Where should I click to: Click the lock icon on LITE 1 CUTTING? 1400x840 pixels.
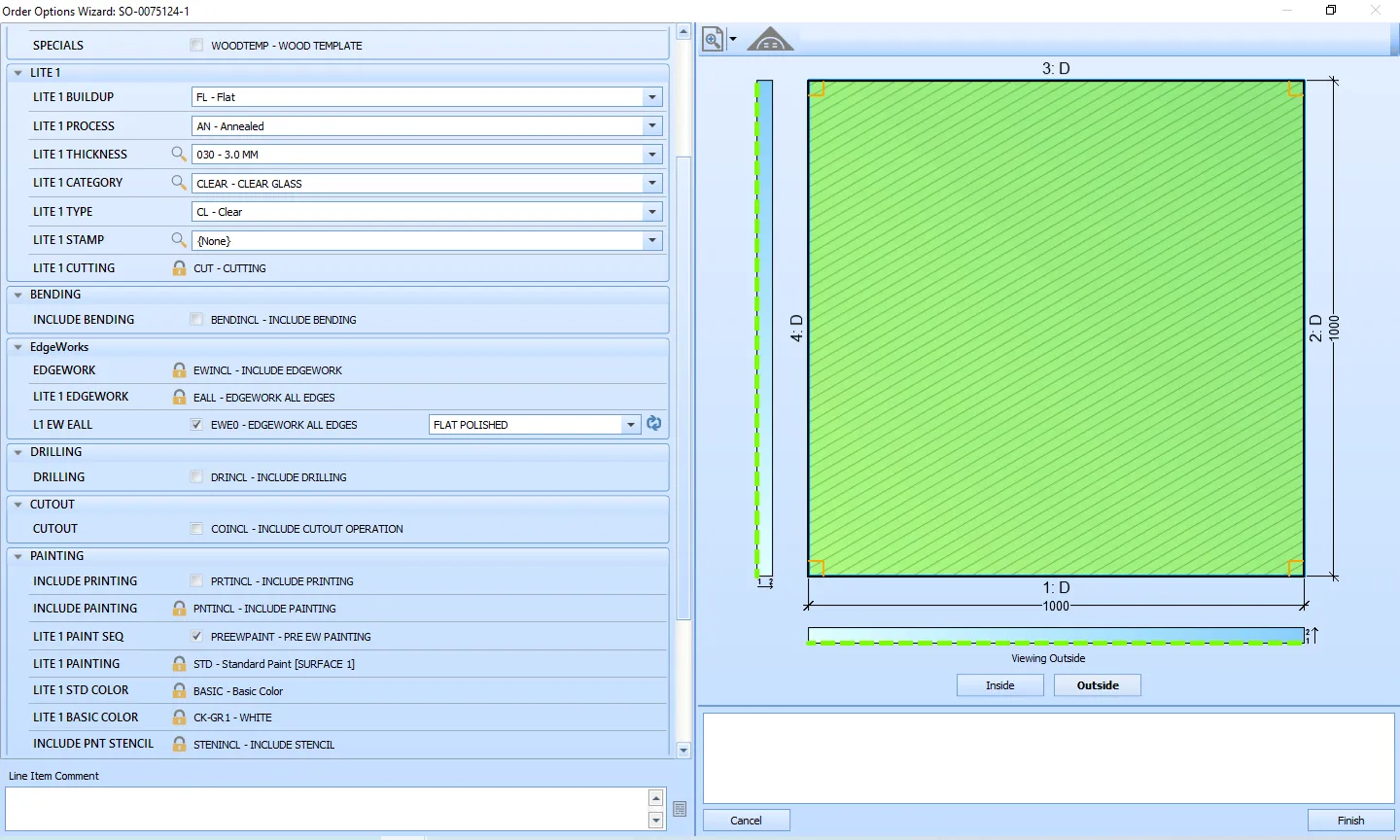point(179,267)
